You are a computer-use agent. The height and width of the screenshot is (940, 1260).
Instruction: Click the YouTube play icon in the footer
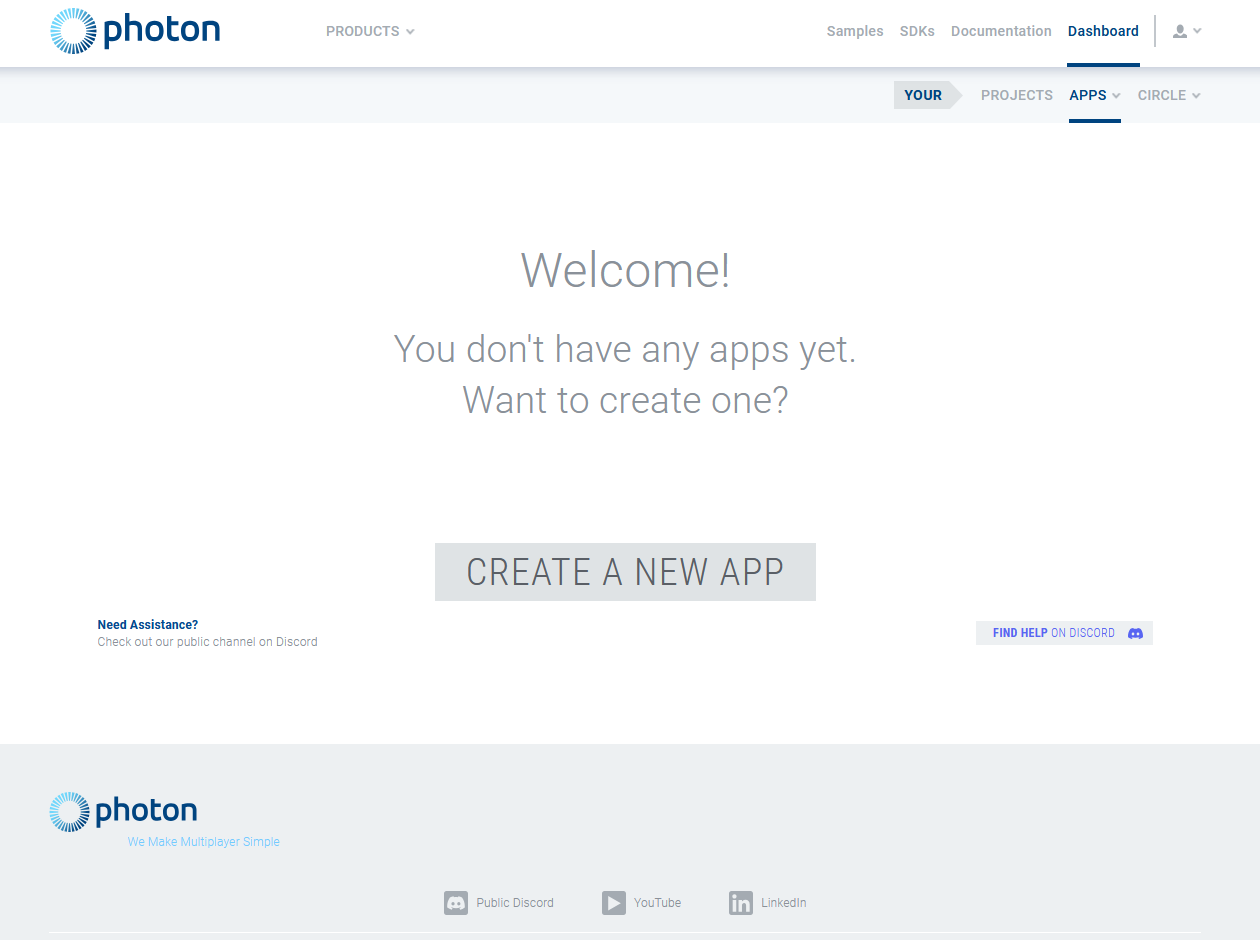tap(614, 903)
